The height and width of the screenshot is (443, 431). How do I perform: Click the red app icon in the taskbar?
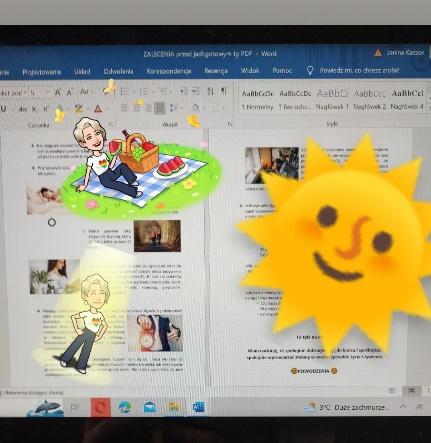coord(101,407)
